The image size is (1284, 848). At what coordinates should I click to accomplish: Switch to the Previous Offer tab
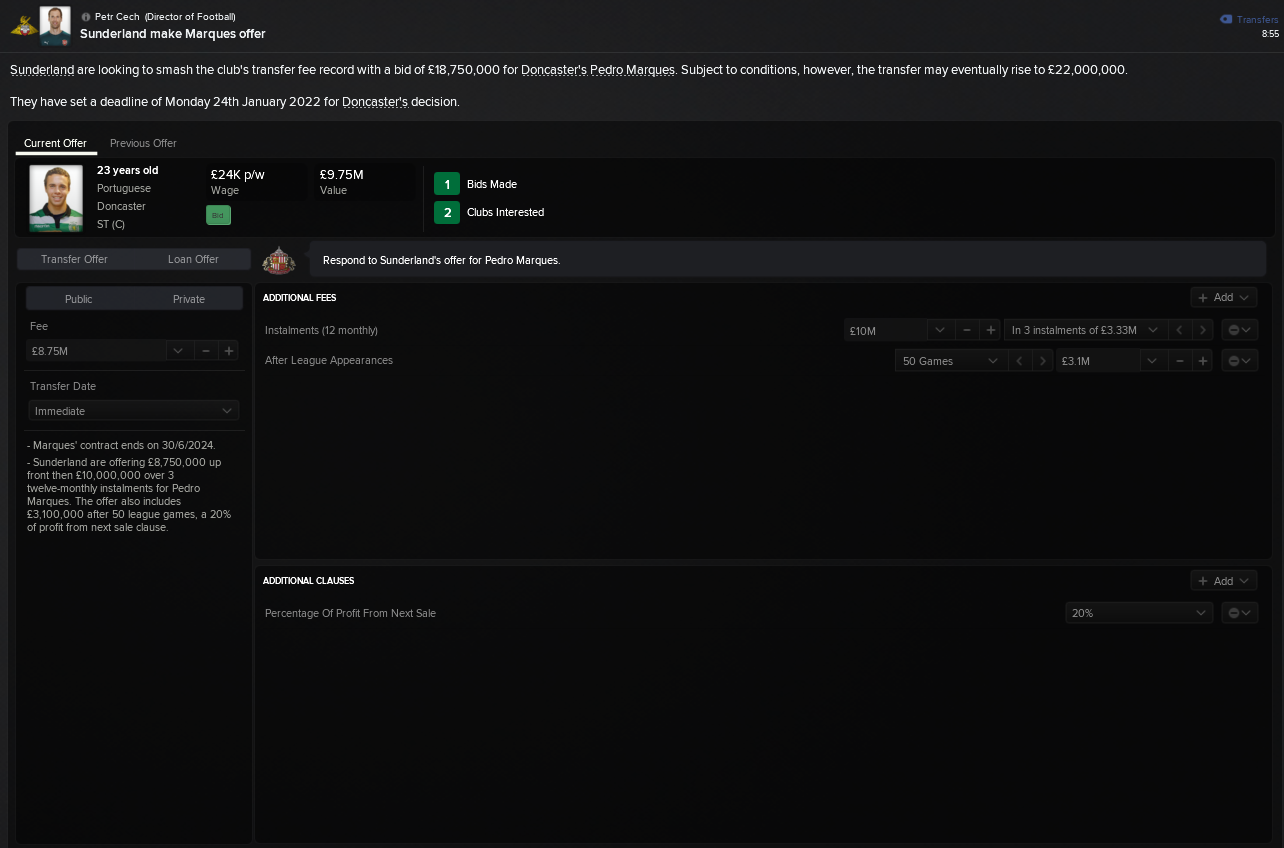click(x=143, y=143)
